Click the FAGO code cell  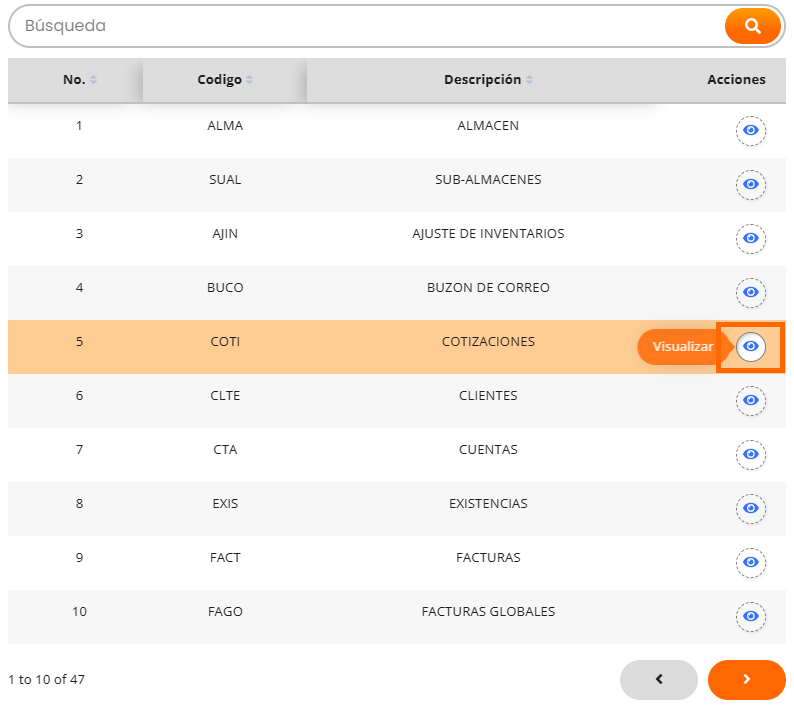tap(225, 612)
